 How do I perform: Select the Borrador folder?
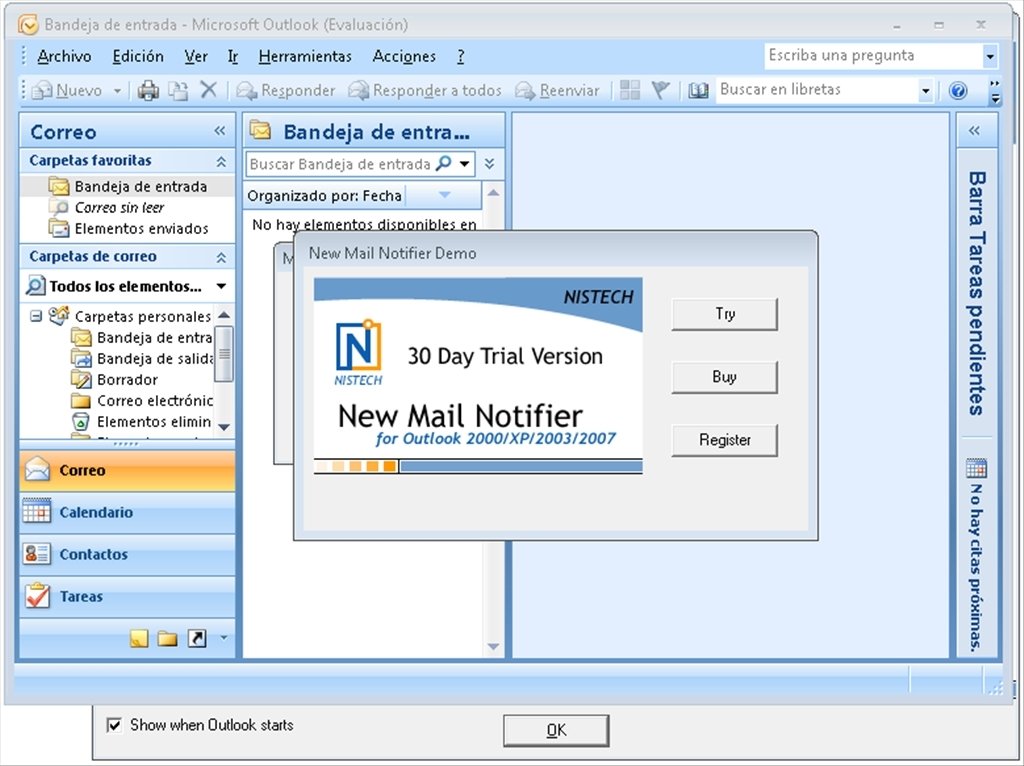tap(115, 379)
